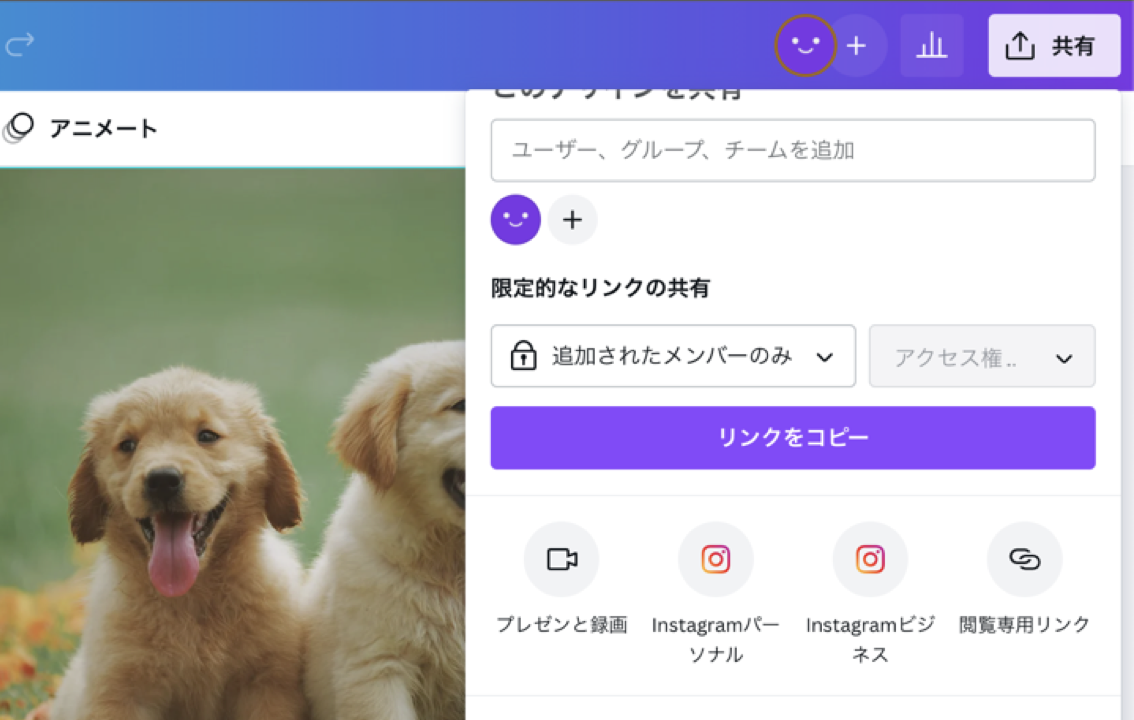
Task: Open the smiley profile avatar in header
Action: tap(805, 46)
